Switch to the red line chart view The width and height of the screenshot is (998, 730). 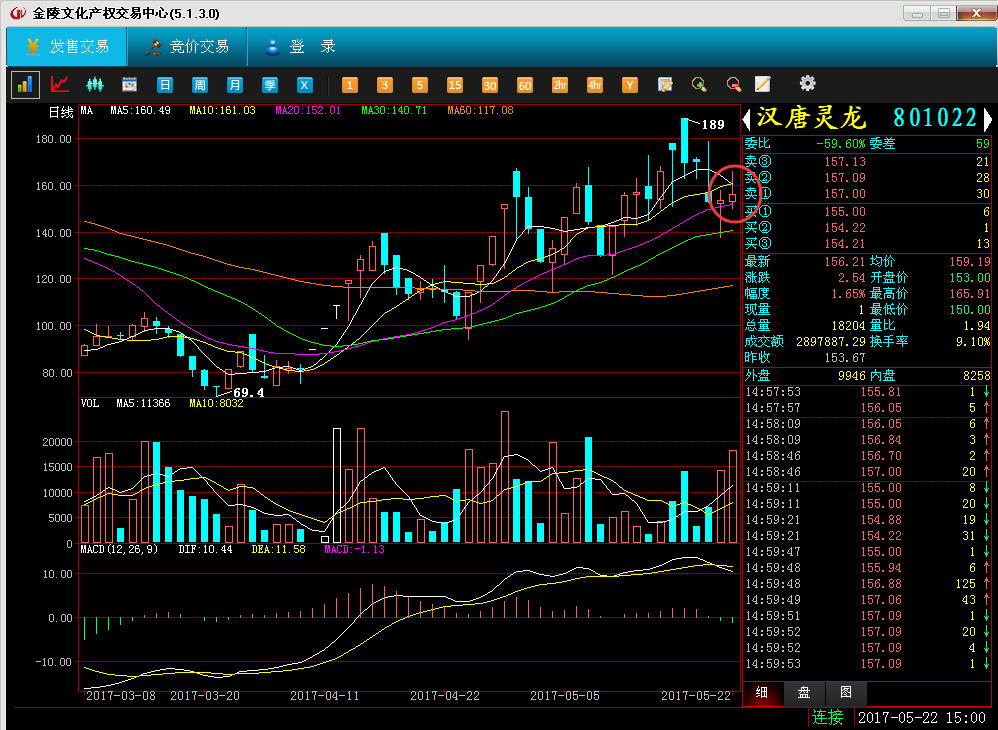click(60, 84)
